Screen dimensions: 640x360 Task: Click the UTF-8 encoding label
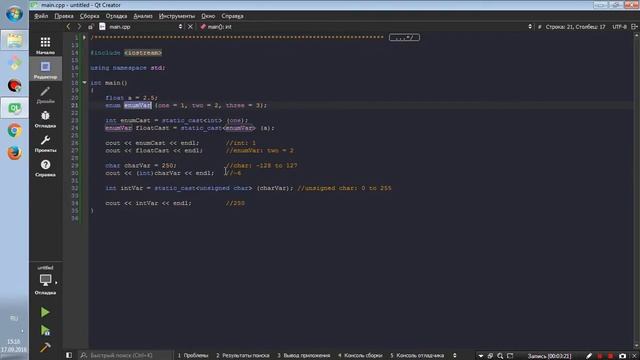pos(619,27)
